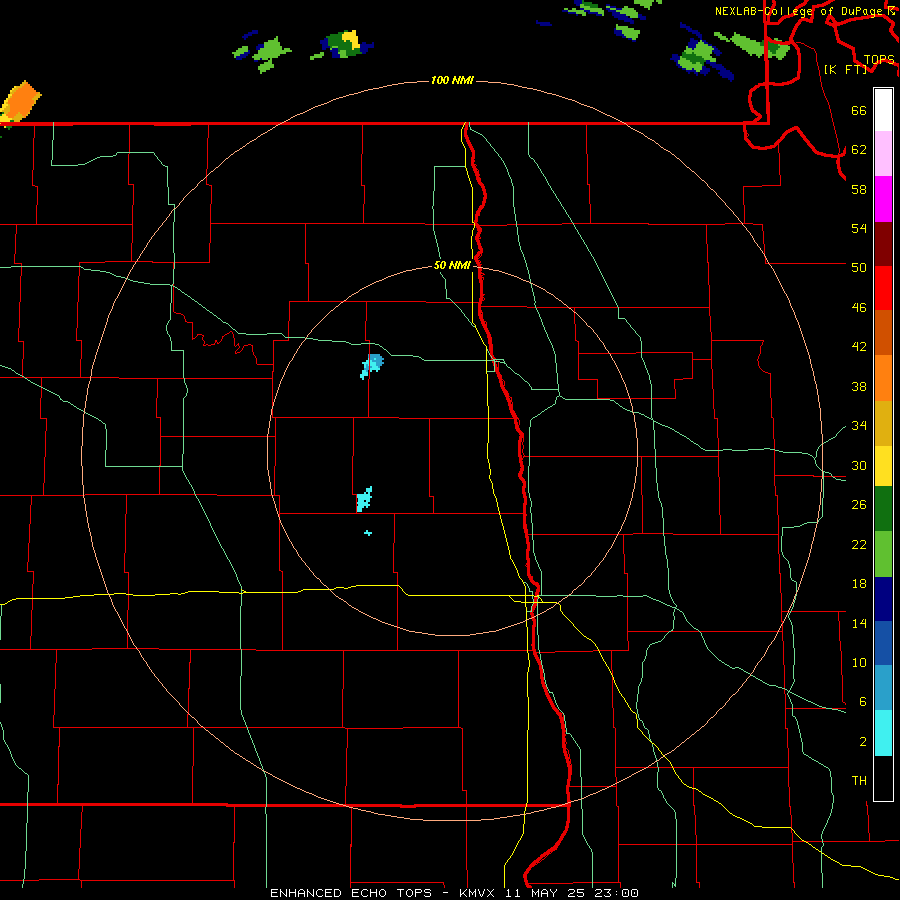Select the "50" legend value
The image size is (900, 900).
point(859,267)
